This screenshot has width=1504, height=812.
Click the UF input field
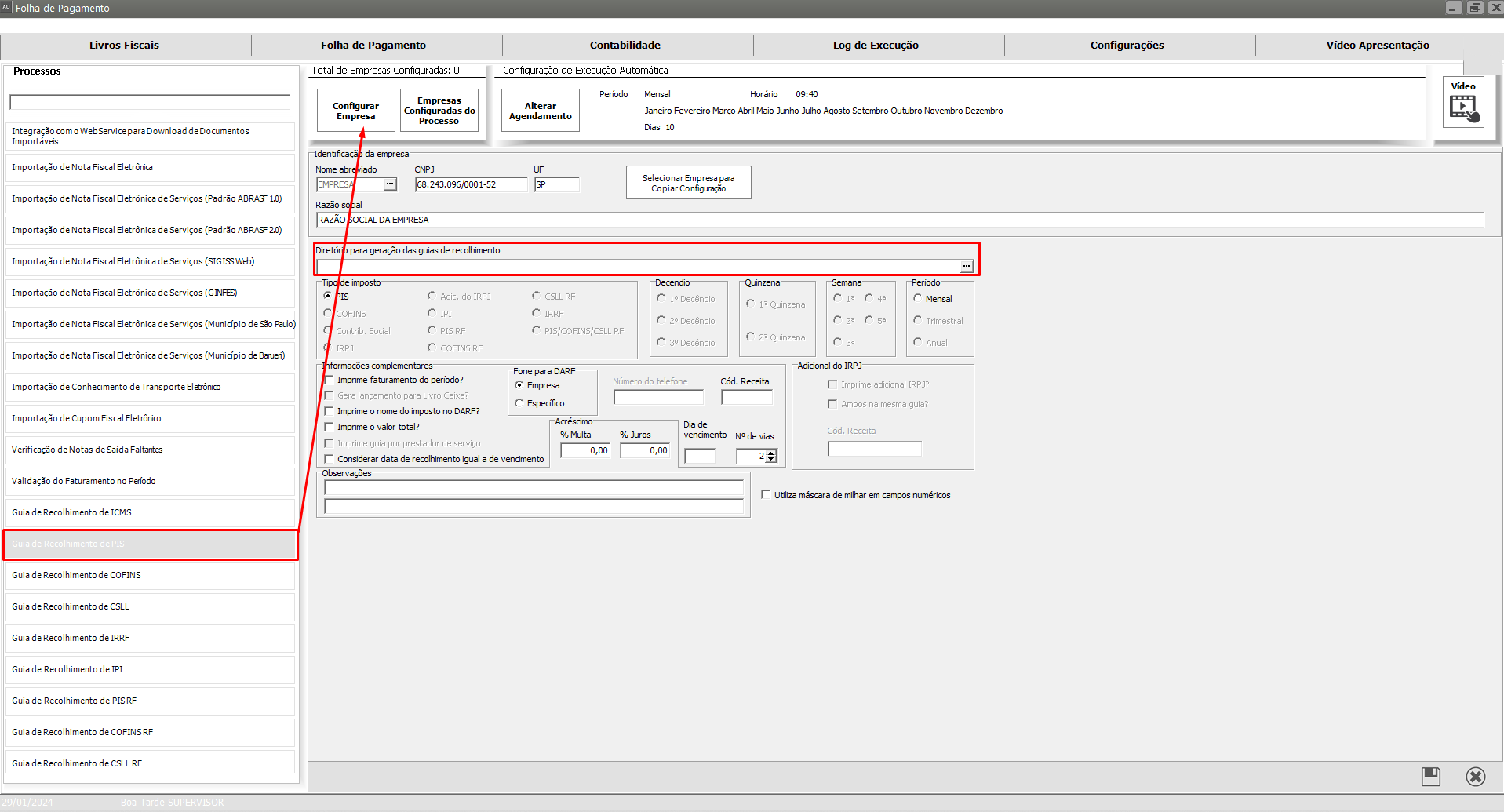coord(557,184)
